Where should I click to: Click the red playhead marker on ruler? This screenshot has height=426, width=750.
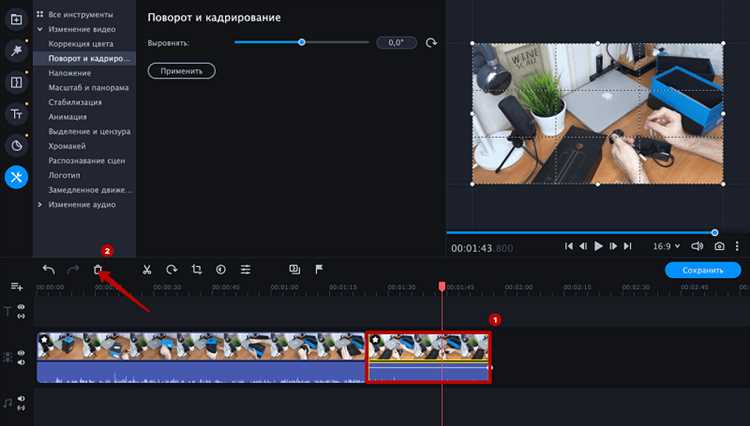[442, 286]
